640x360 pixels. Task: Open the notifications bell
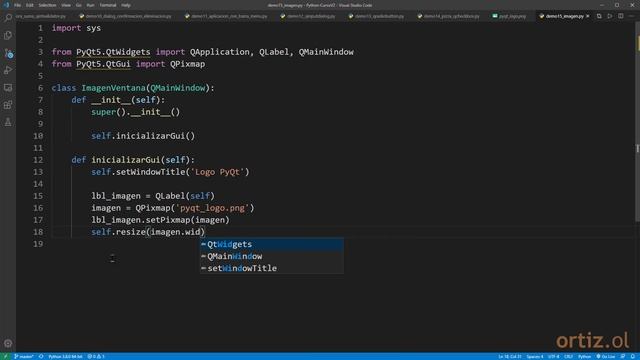633,356
